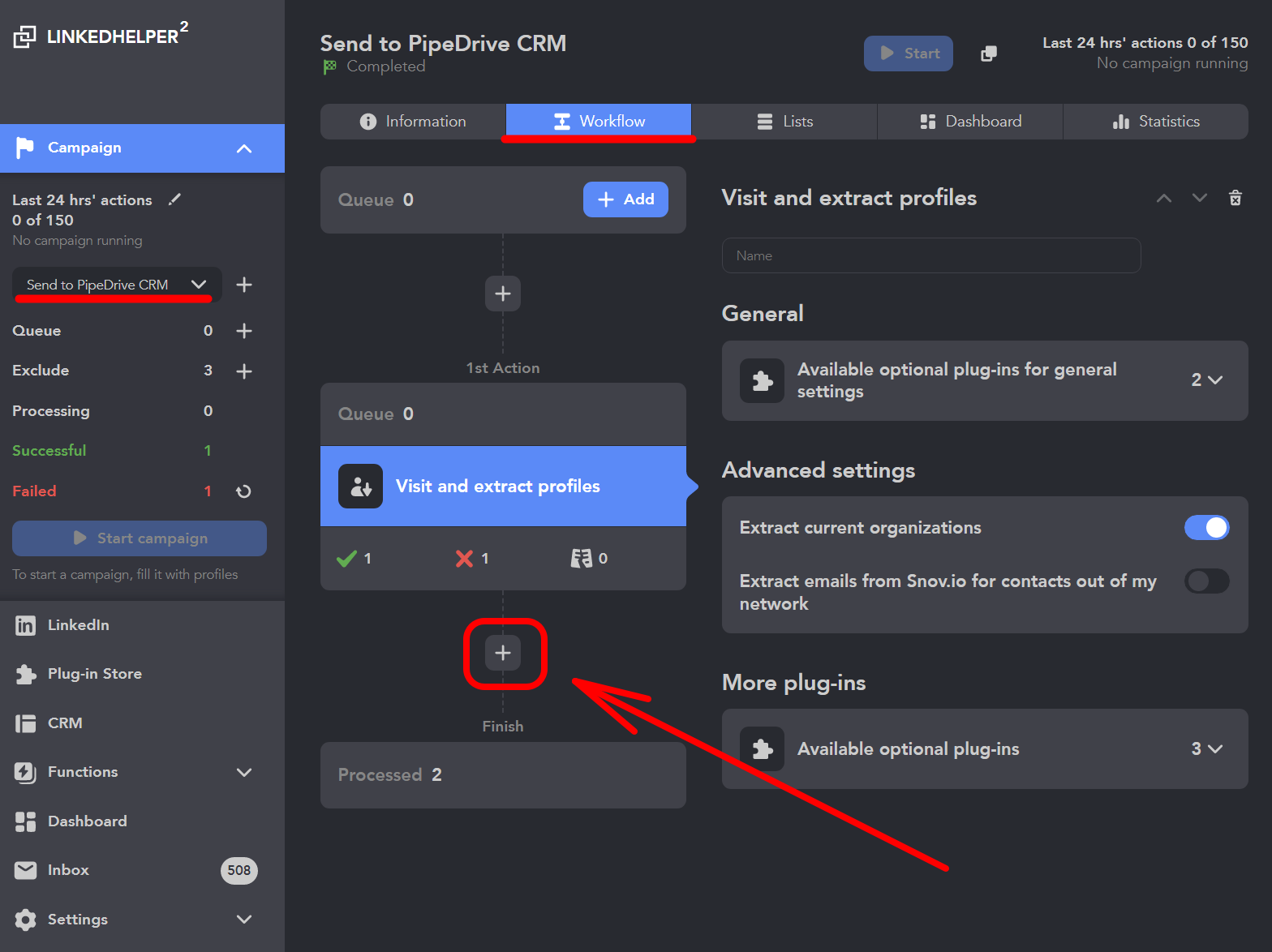Switch to the Lists tab
The width and height of the screenshot is (1272, 952).
[784, 122]
